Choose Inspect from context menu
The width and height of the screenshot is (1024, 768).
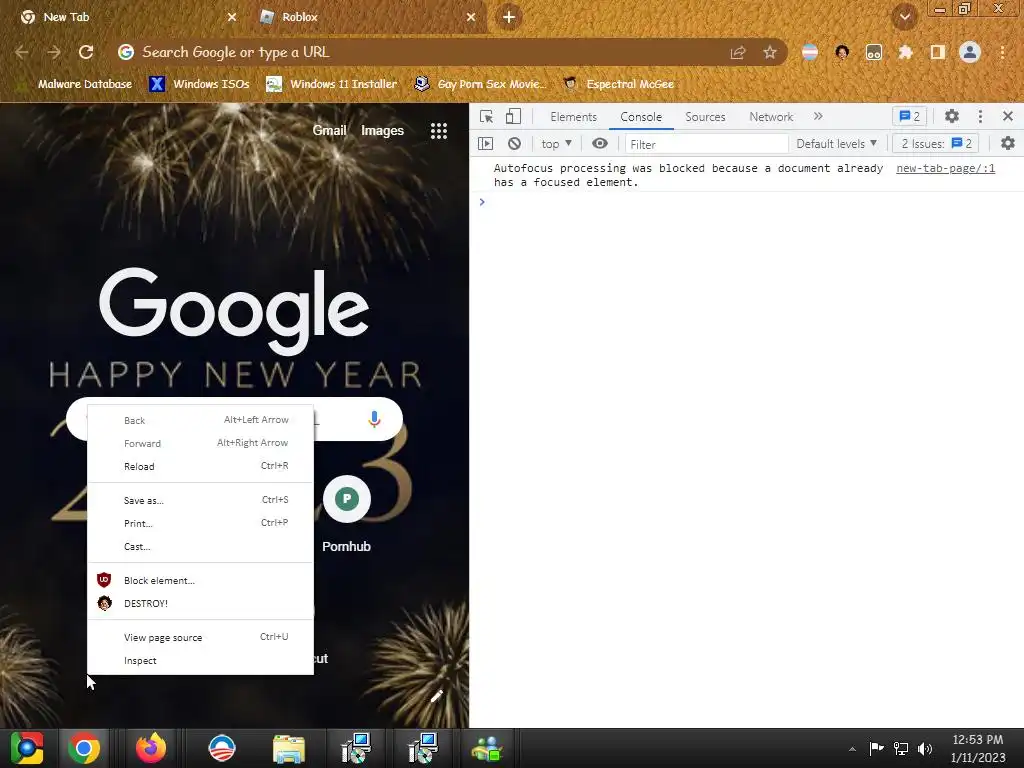tap(200, 660)
